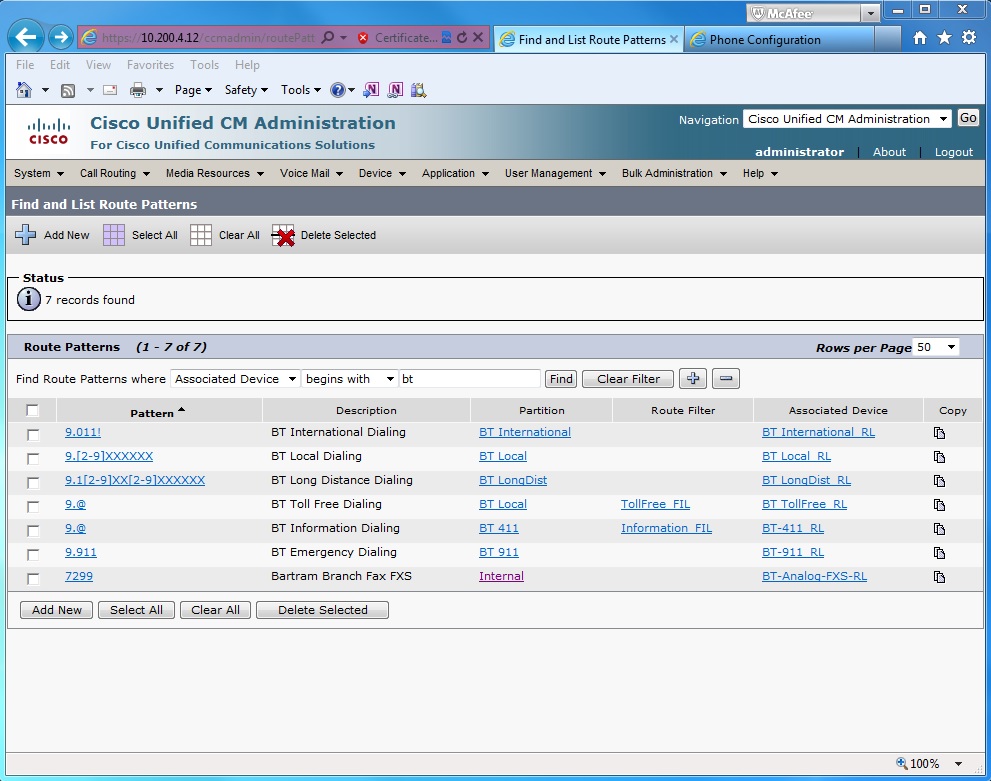This screenshot has height=781, width=991.
Task: Click the Select All grid icon
Action: (x=114, y=234)
